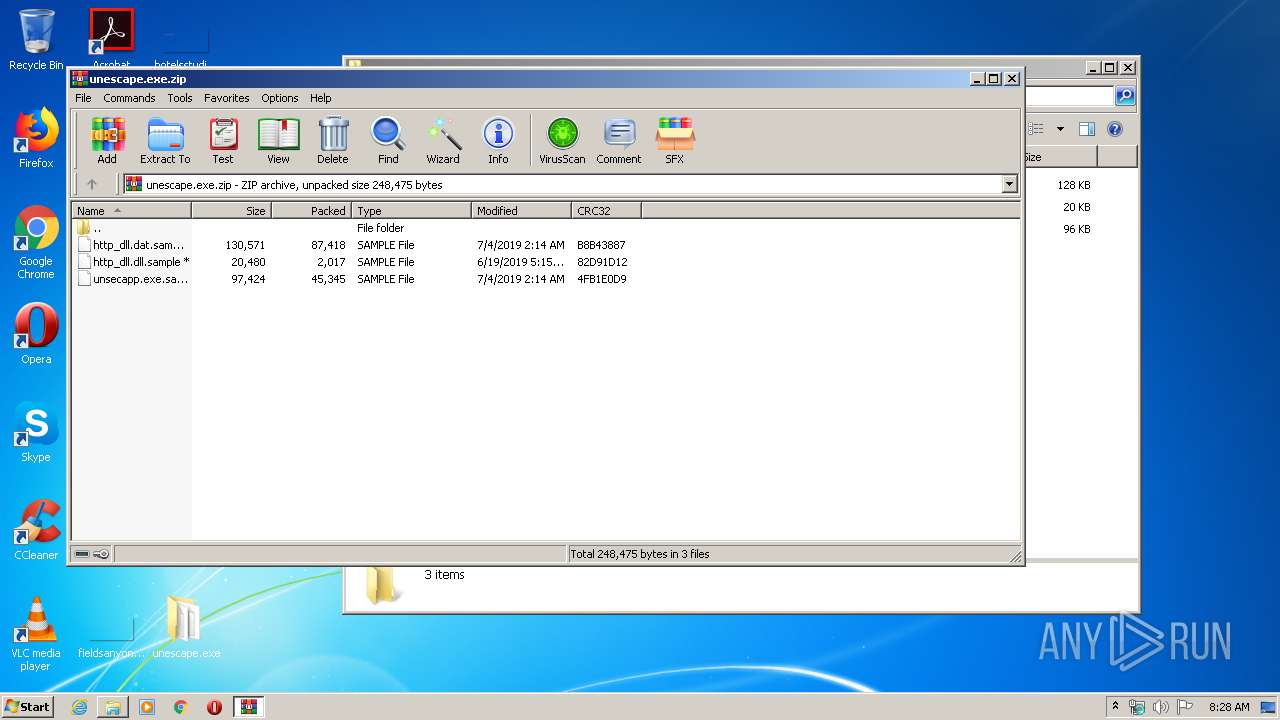Open the Opera desktop shortcut

(36, 334)
